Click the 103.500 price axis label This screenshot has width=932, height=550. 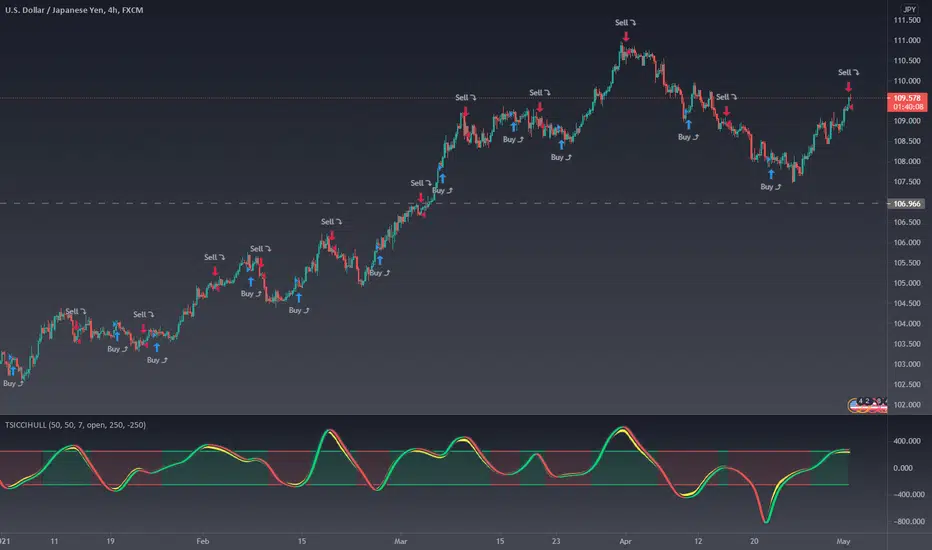tap(907, 344)
